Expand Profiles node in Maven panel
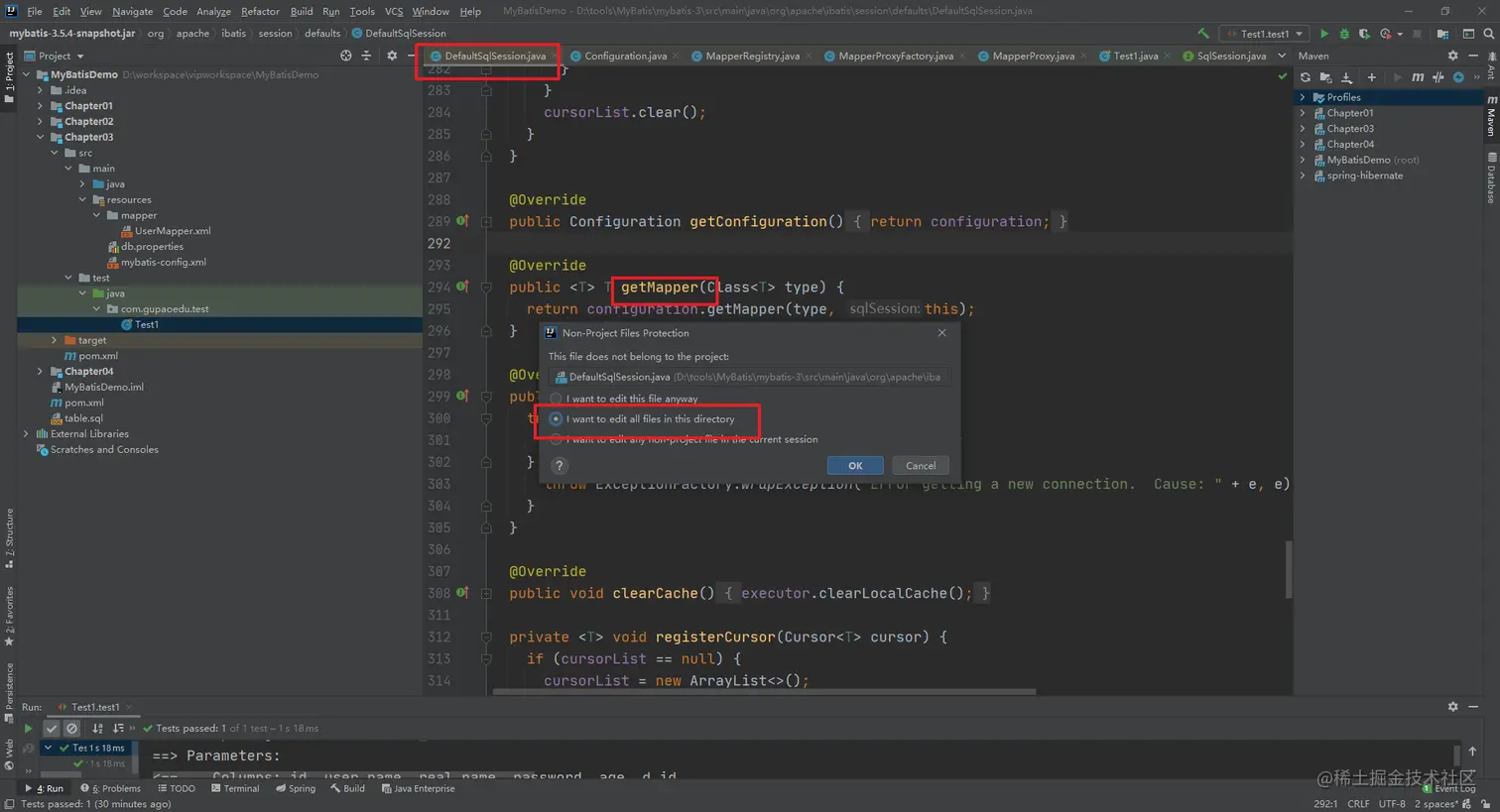Viewport: 1500px width, 812px height. 1303,97
